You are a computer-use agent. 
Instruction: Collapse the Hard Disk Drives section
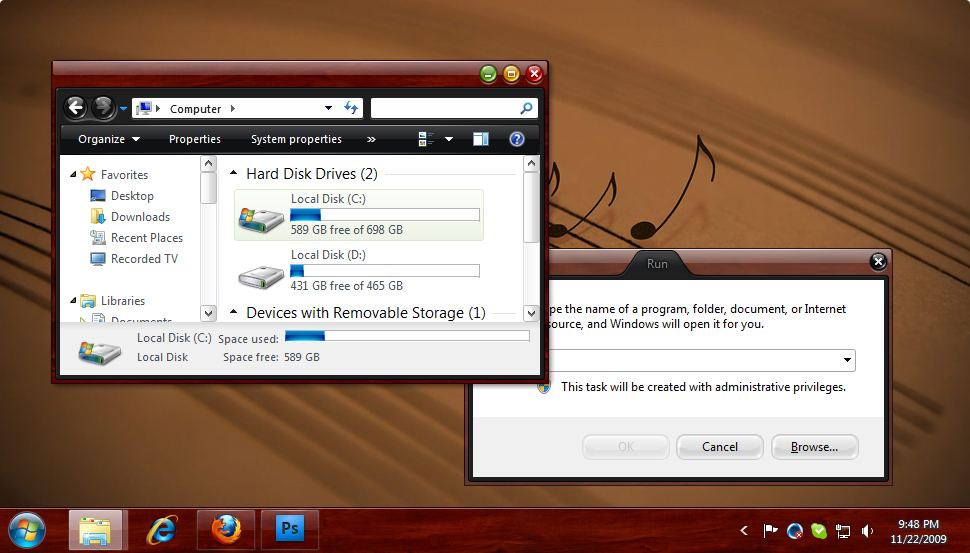[x=234, y=174]
